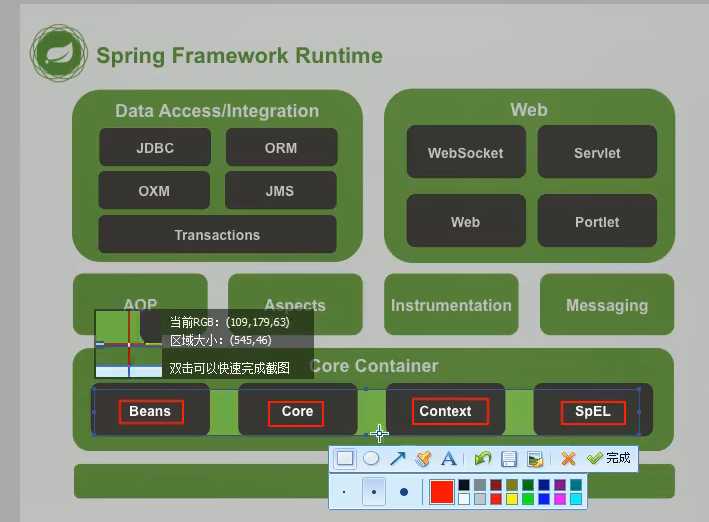709x522 pixels.
Task: Pick the dark green color swatch
Action: (x=528, y=485)
